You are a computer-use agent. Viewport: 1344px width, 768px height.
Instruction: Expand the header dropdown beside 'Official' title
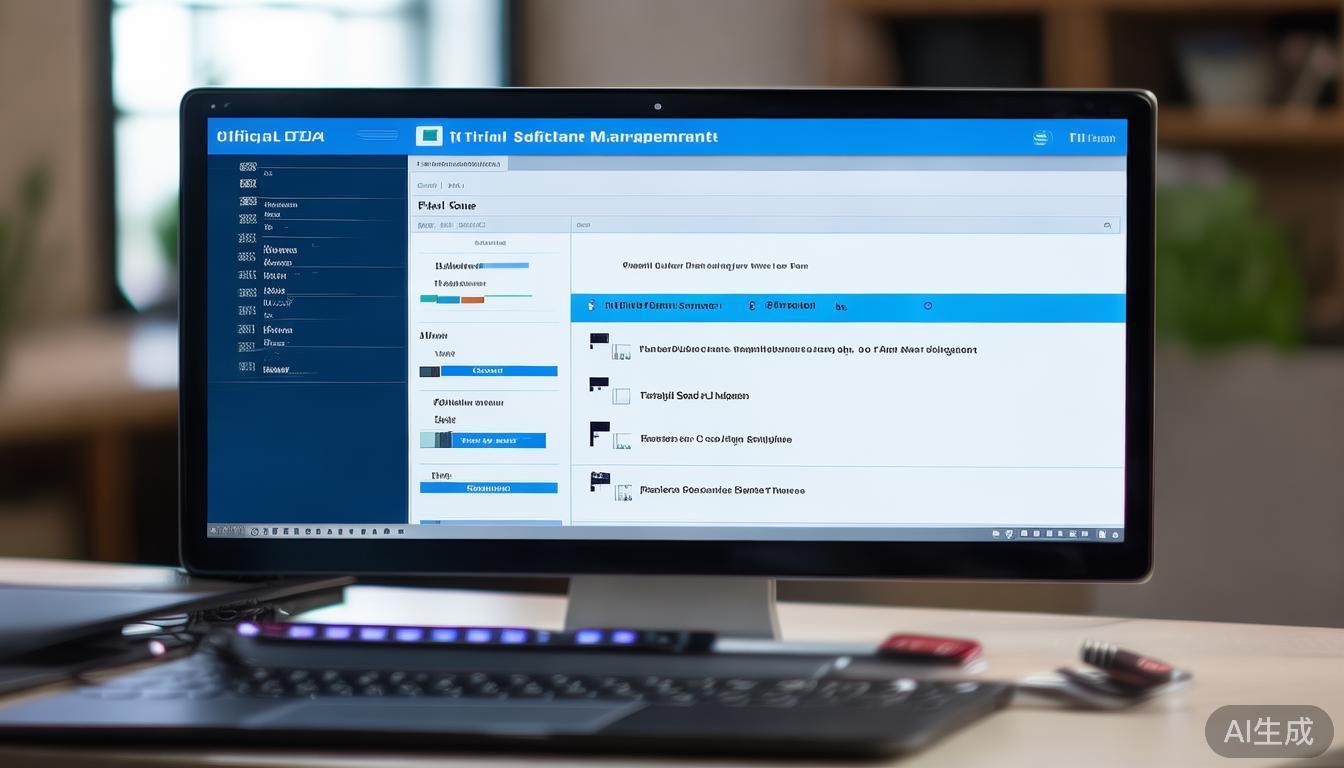pyautogui.click(x=376, y=136)
